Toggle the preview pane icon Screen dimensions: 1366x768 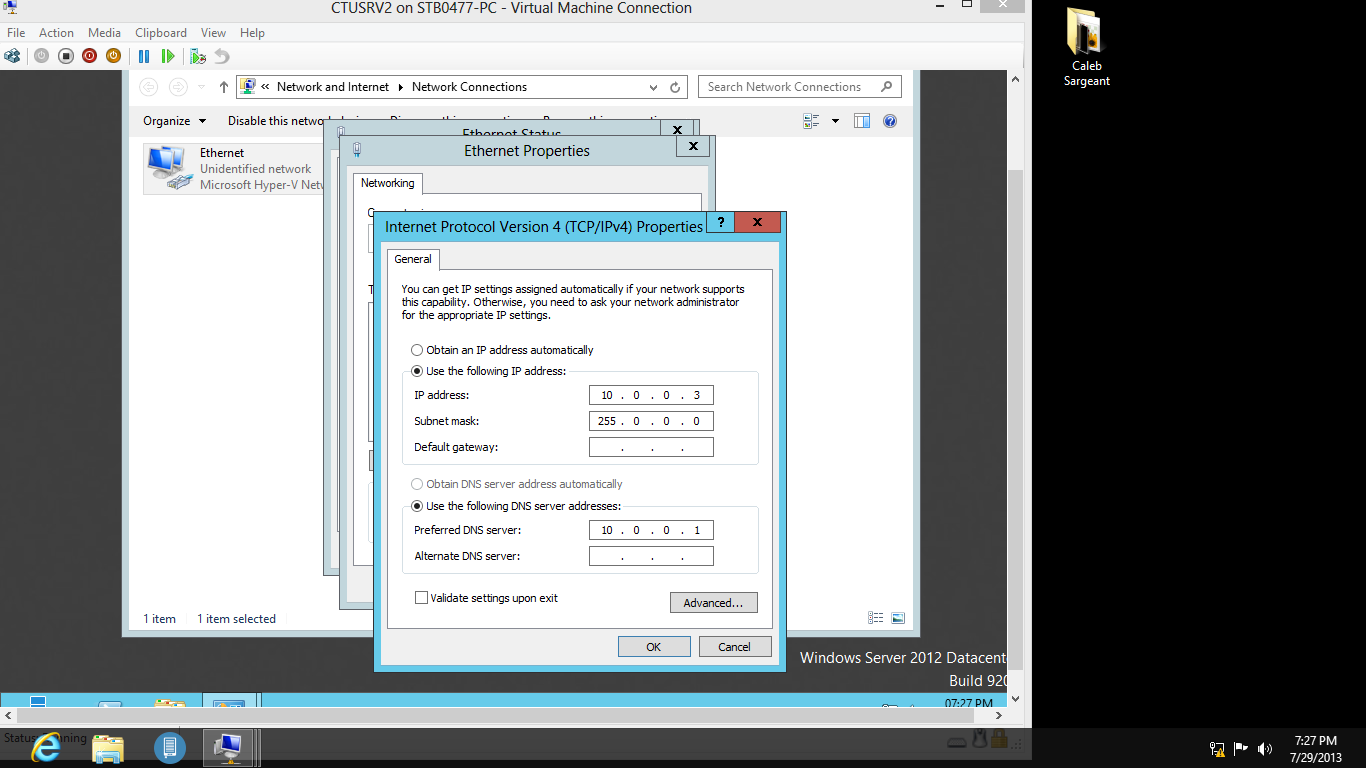[x=862, y=121]
